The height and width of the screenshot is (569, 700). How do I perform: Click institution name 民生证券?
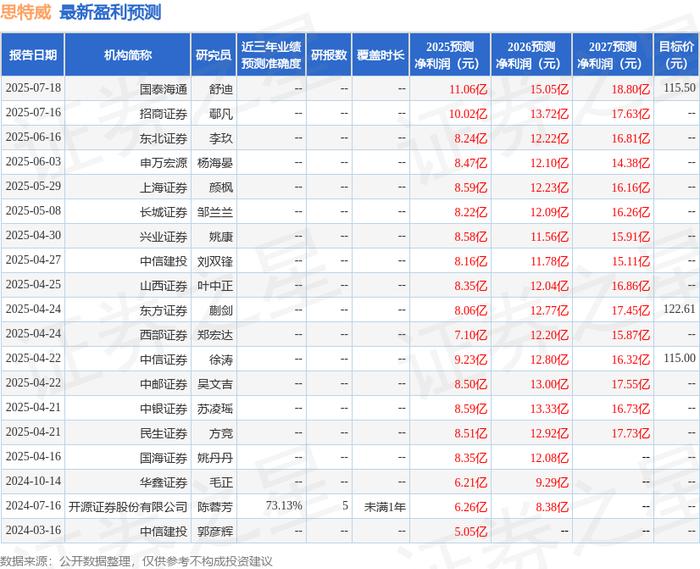[163, 433]
